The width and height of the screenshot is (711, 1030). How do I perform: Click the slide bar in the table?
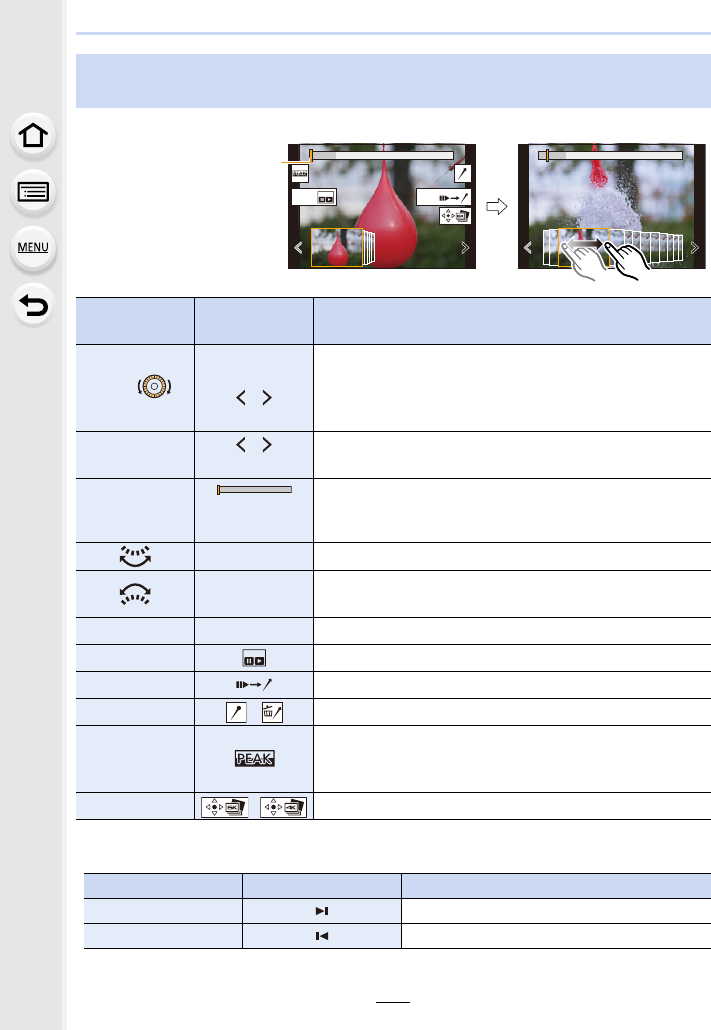254,489
